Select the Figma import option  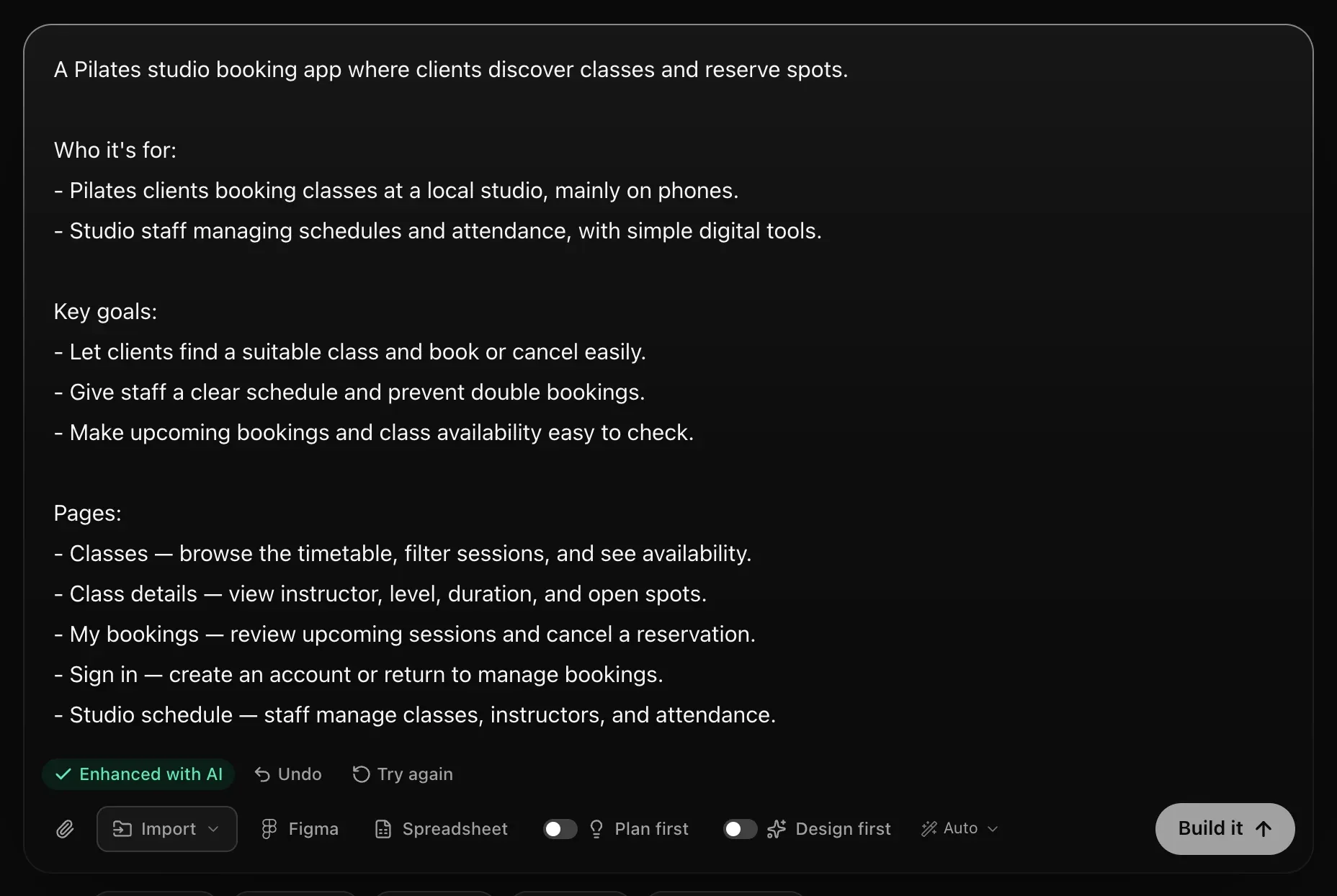click(x=300, y=829)
